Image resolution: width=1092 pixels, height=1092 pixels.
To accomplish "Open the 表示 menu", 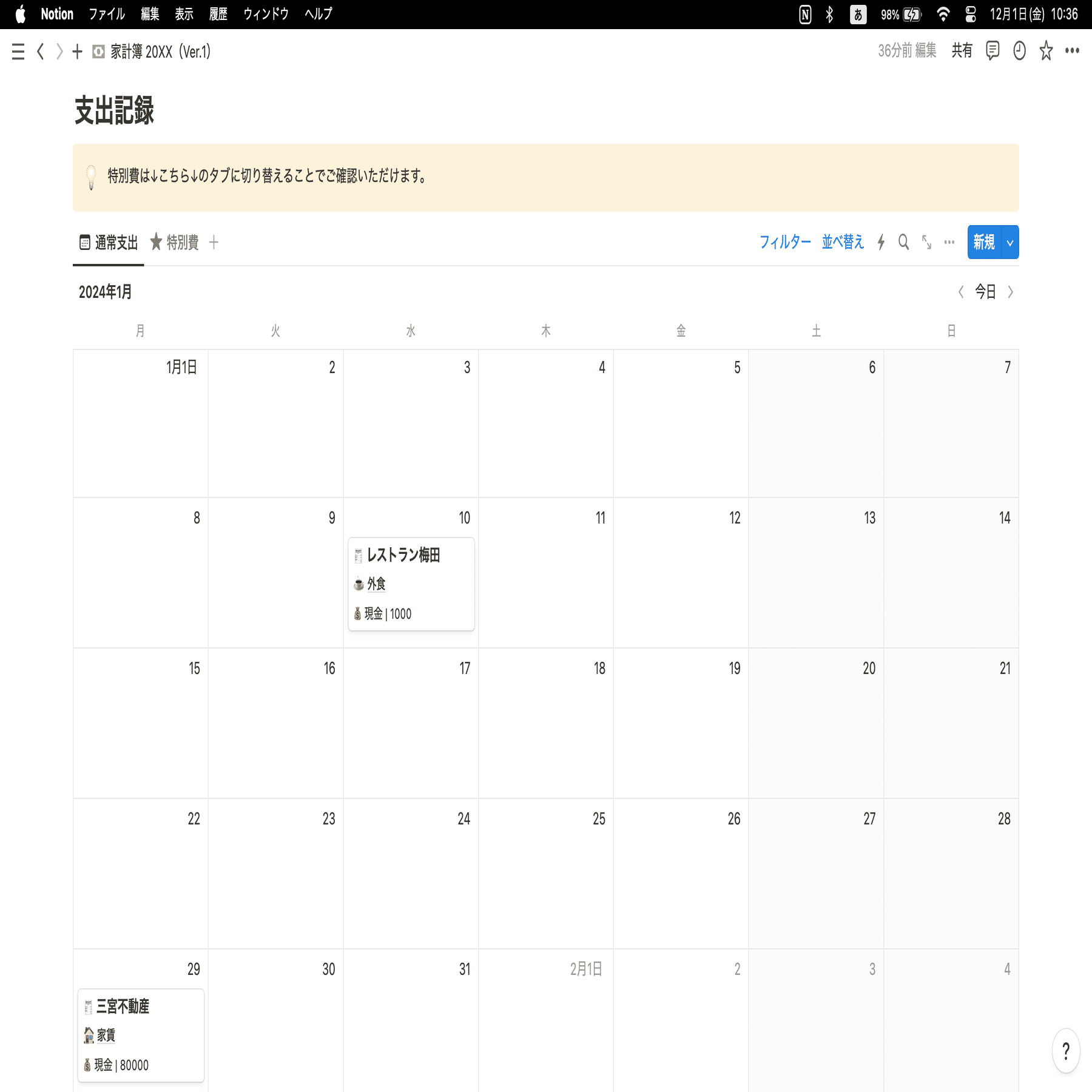I will 184,14.
